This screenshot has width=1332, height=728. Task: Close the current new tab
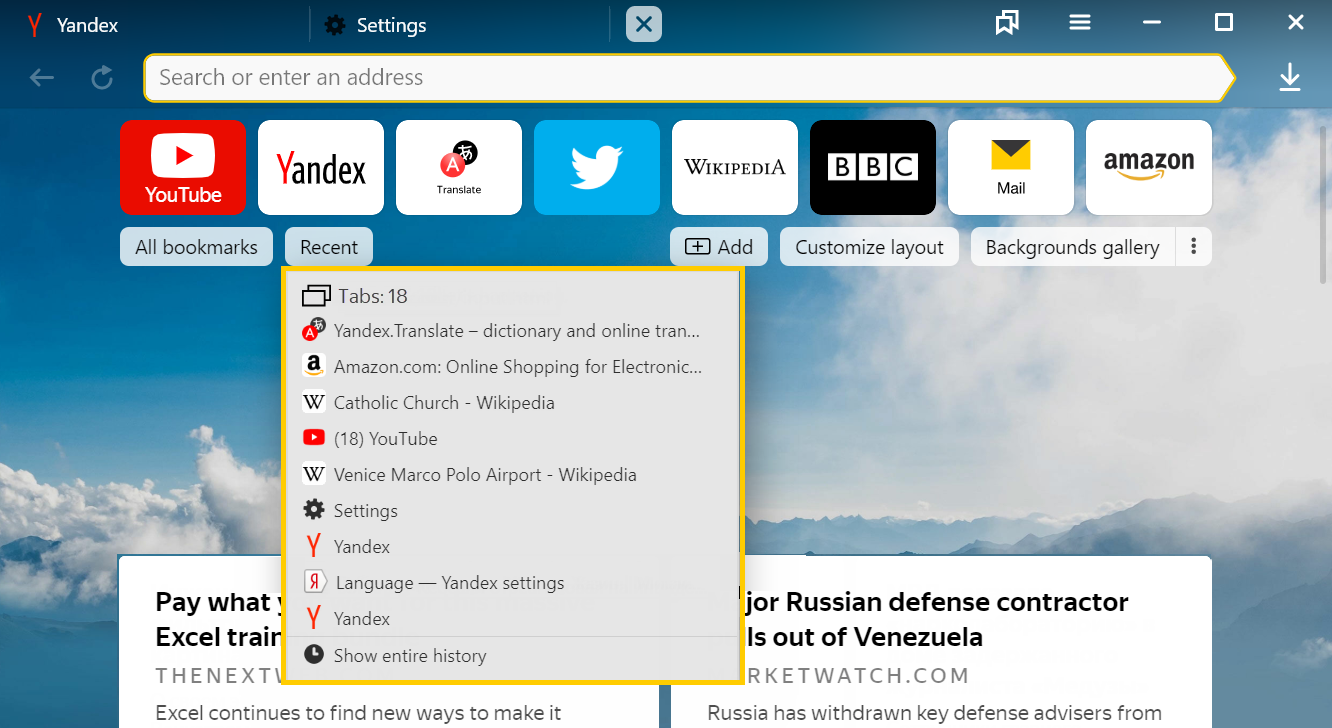coord(644,24)
